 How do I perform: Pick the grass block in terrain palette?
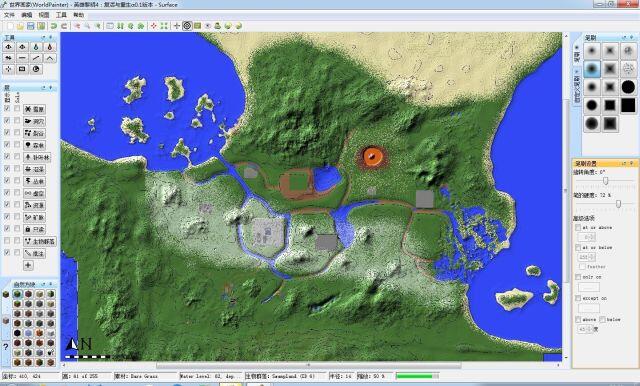point(17,294)
